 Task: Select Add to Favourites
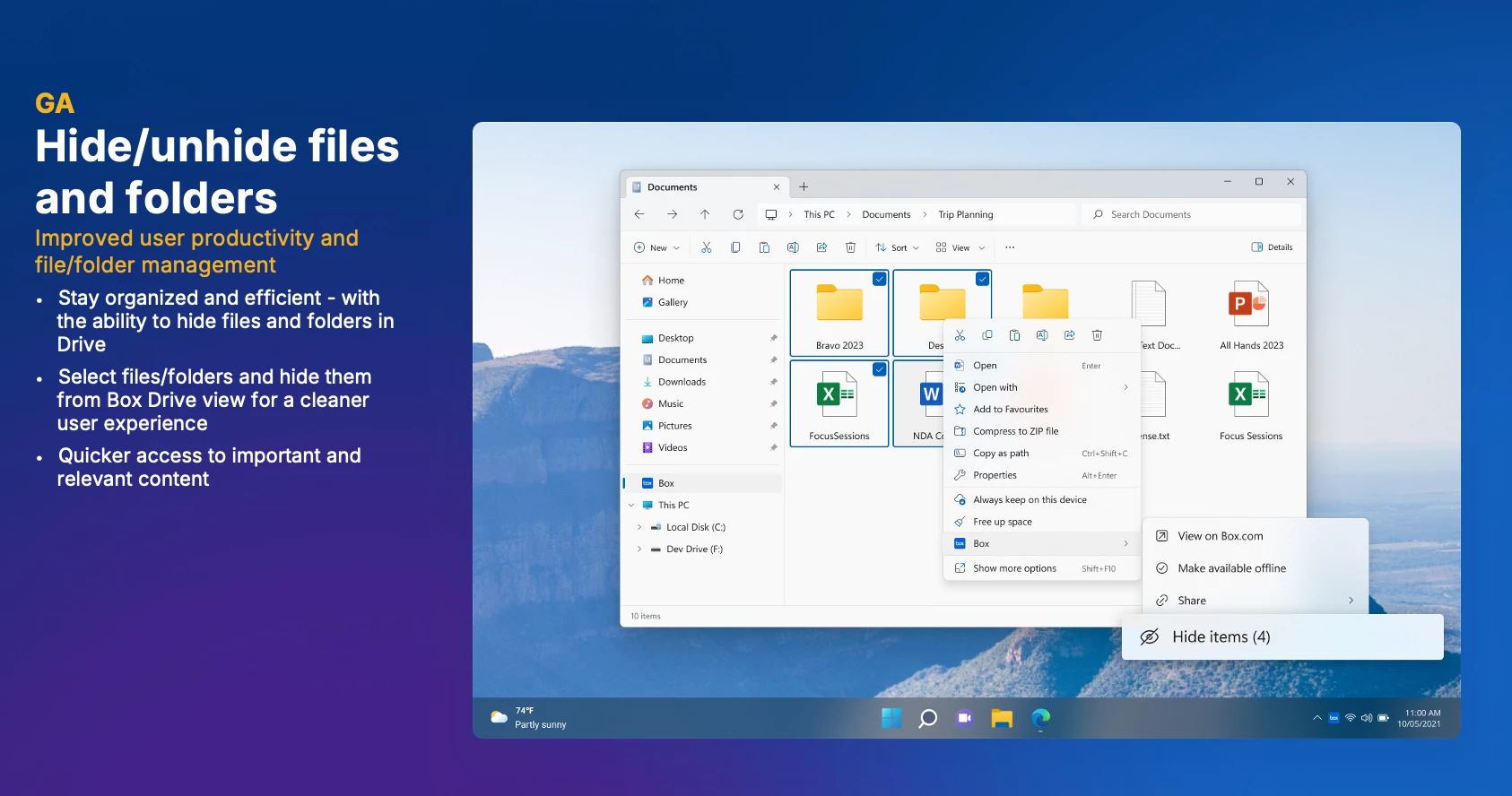1042,410
